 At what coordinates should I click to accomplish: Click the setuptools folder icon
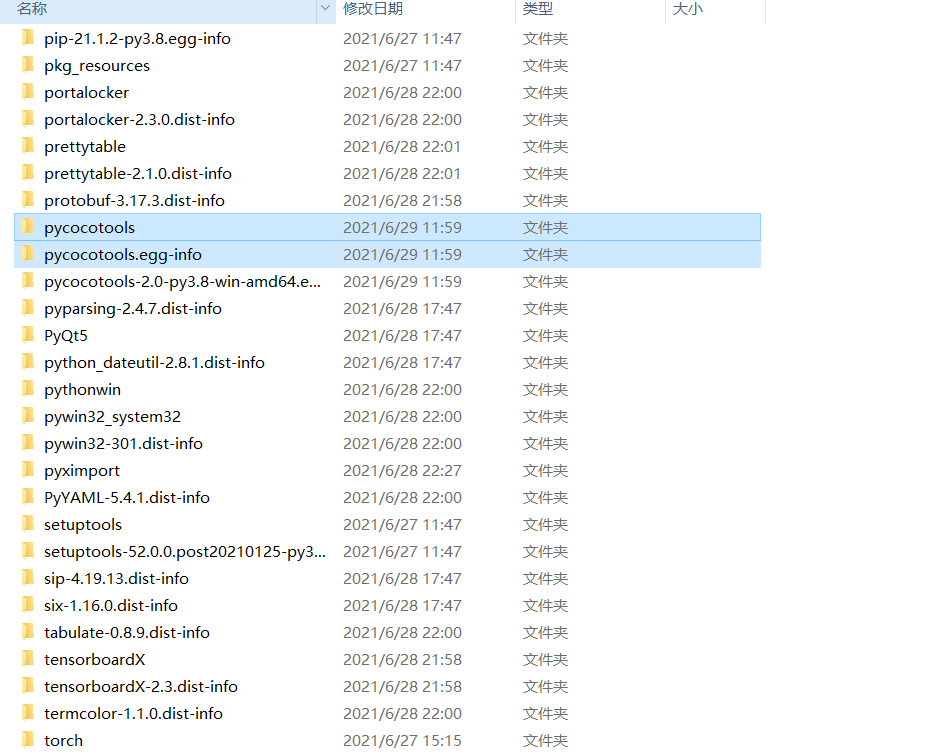pyautogui.click(x=27, y=524)
